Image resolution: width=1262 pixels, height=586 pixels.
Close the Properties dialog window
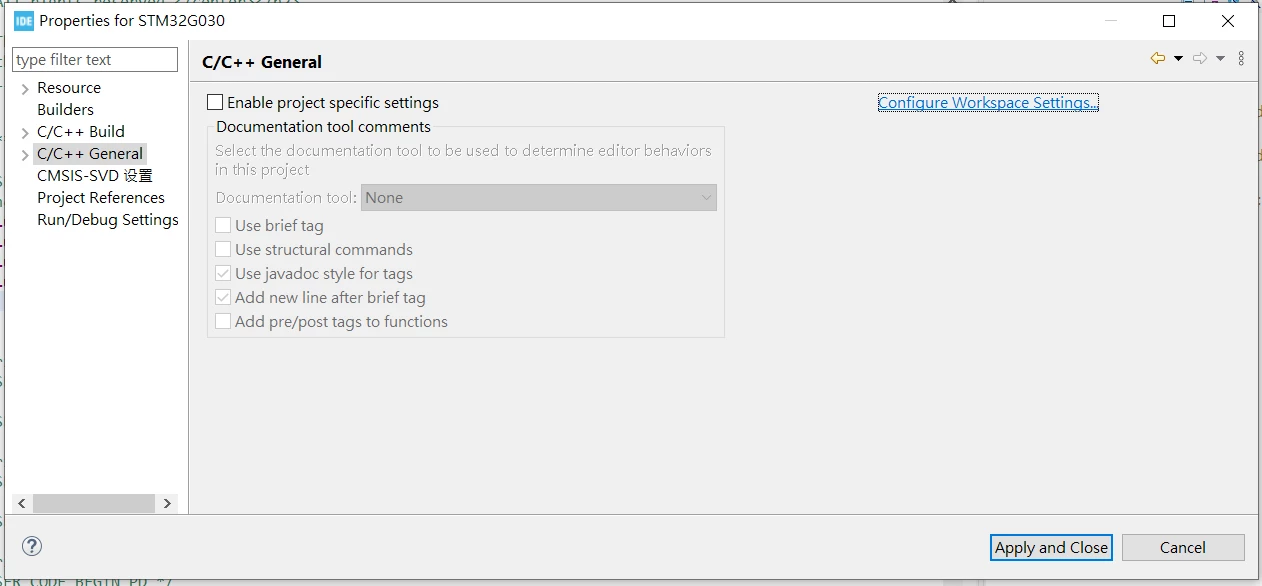coord(1228,21)
